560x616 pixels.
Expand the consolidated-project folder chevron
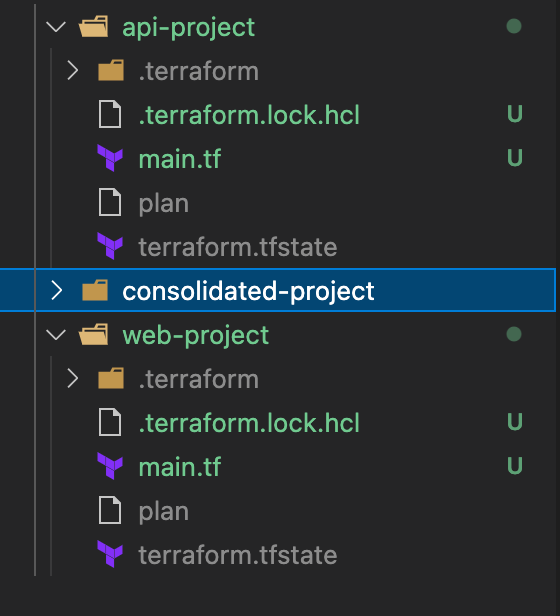pyautogui.click(x=57, y=291)
